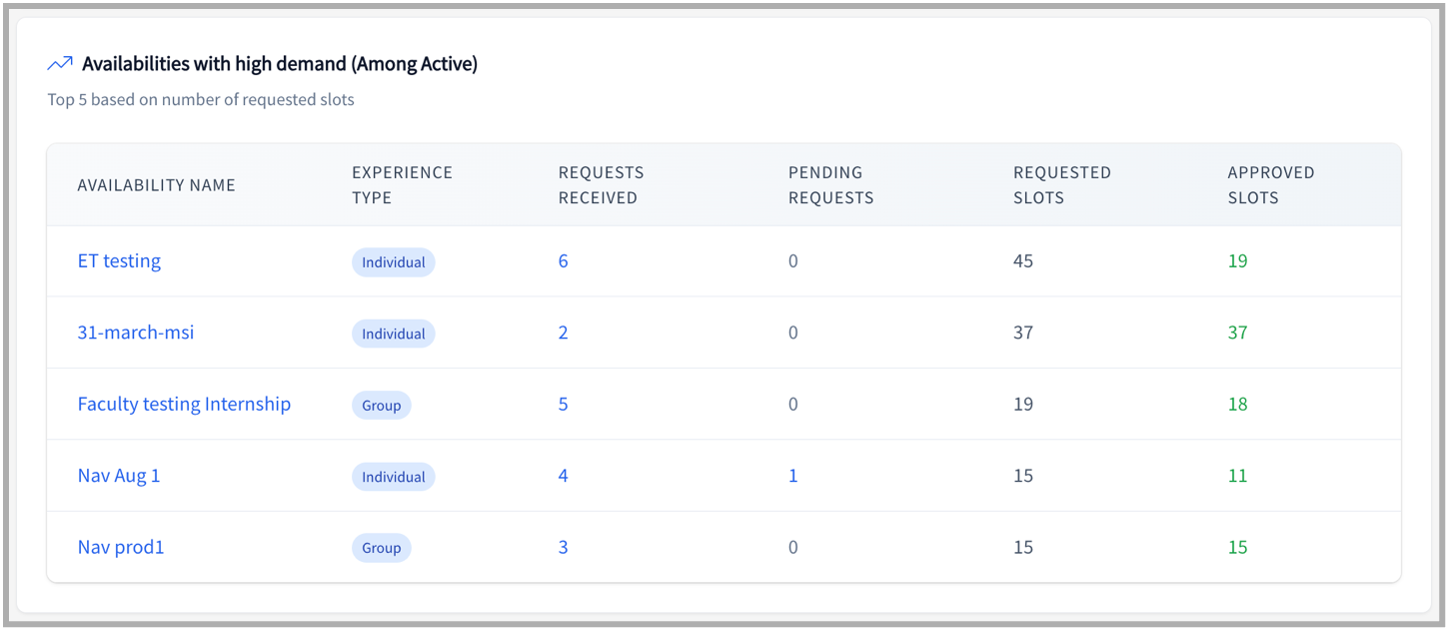Select the Nav Aug 1 availability
Screen dimensions: 1451x632
(x=119, y=476)
